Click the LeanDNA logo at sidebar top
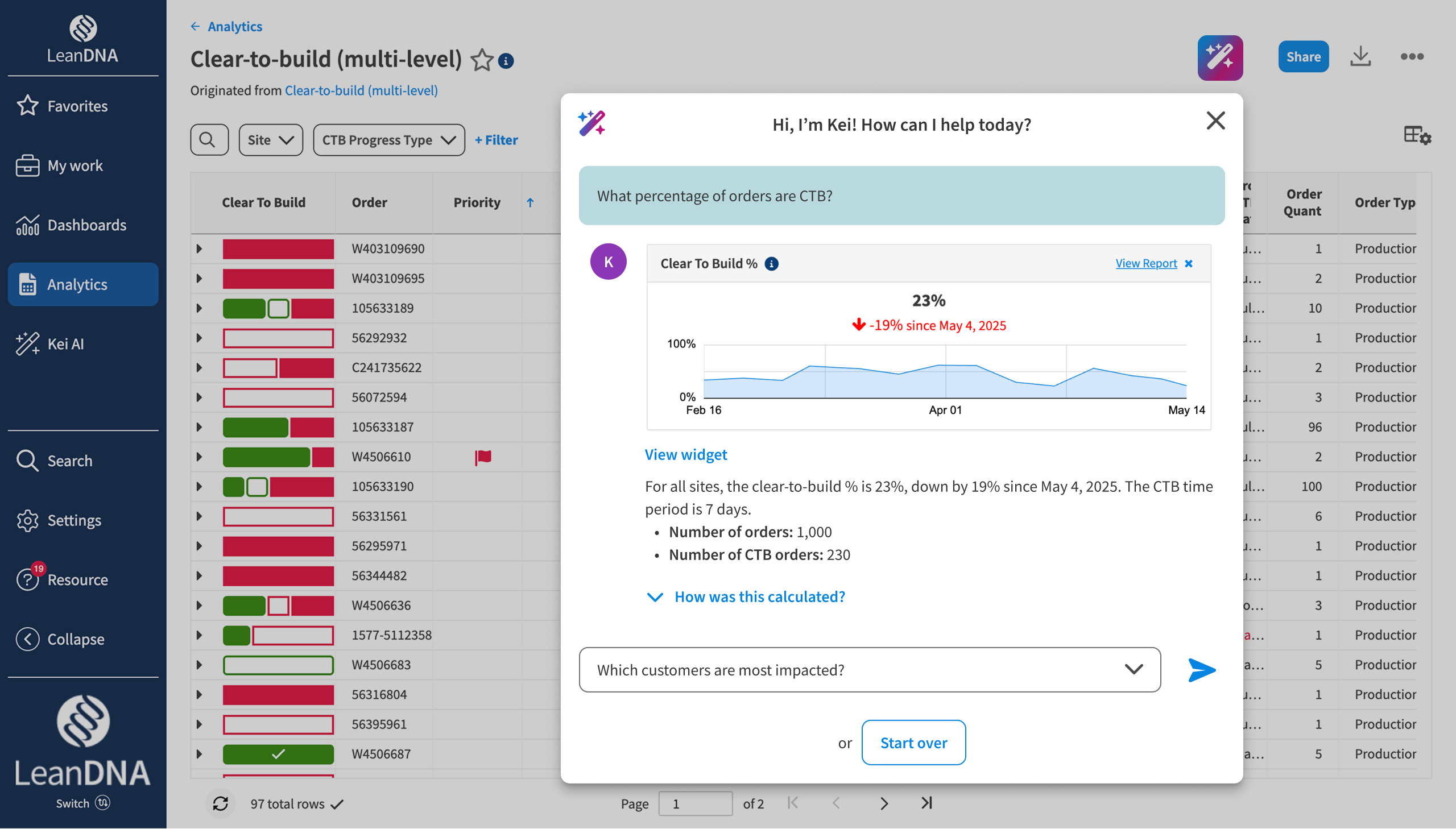The image size is (1456, 829). [x=83, y=38]
